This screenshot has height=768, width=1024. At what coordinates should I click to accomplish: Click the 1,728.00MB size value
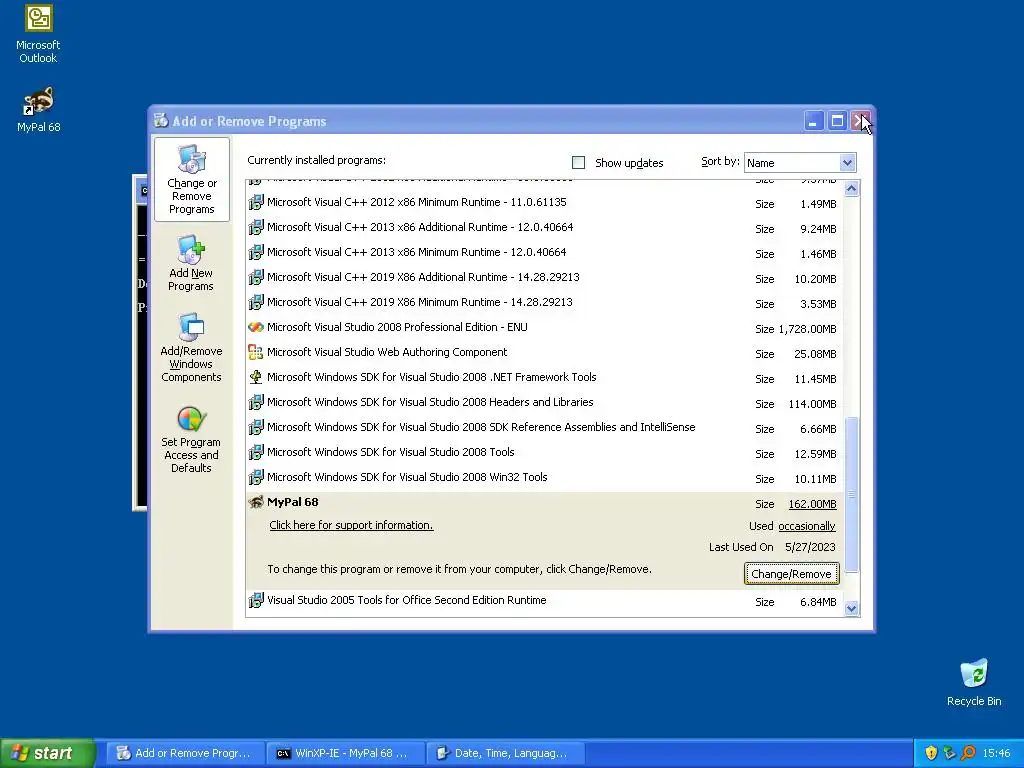807,329
